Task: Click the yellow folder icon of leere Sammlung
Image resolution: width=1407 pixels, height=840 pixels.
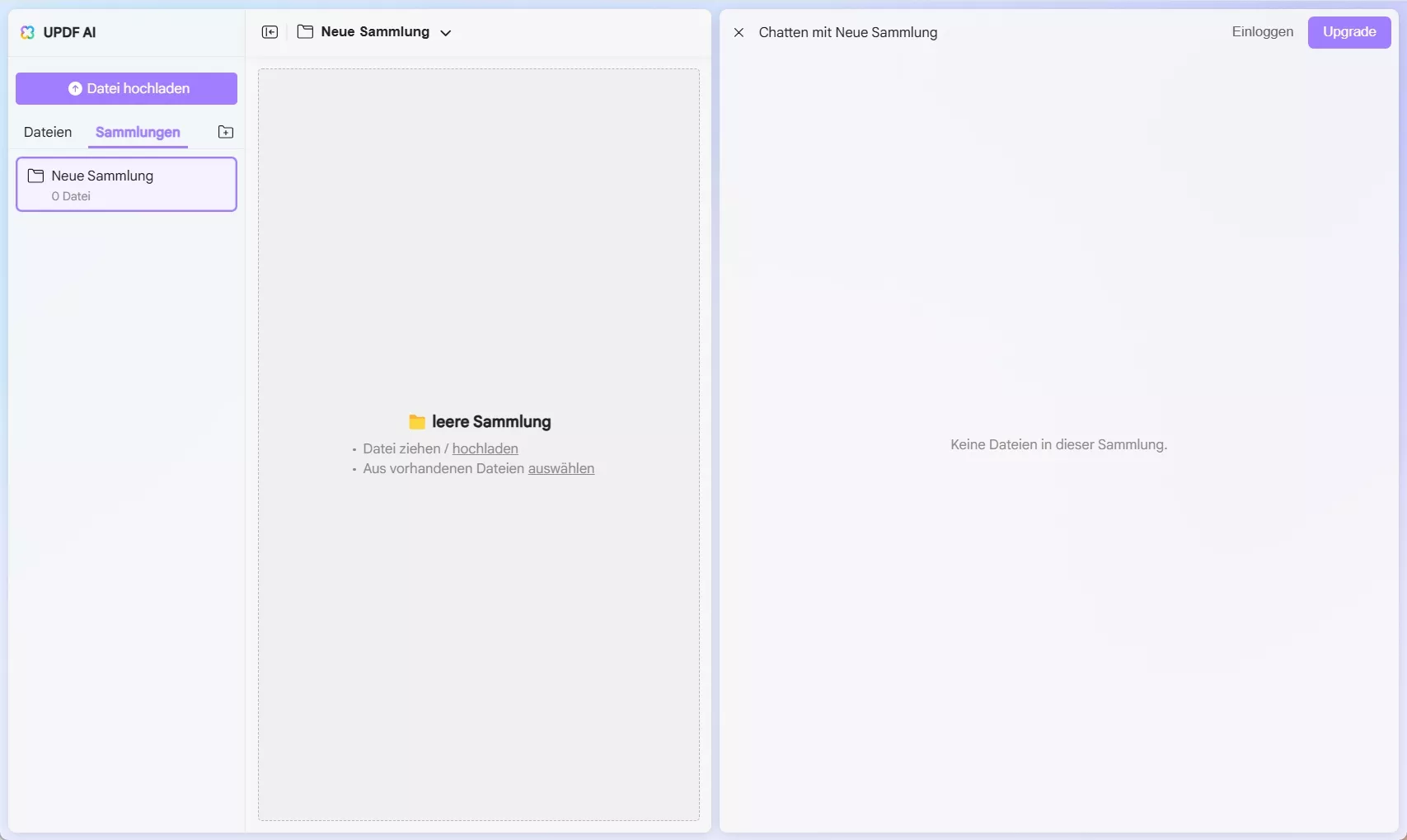Action: (417, 422)
